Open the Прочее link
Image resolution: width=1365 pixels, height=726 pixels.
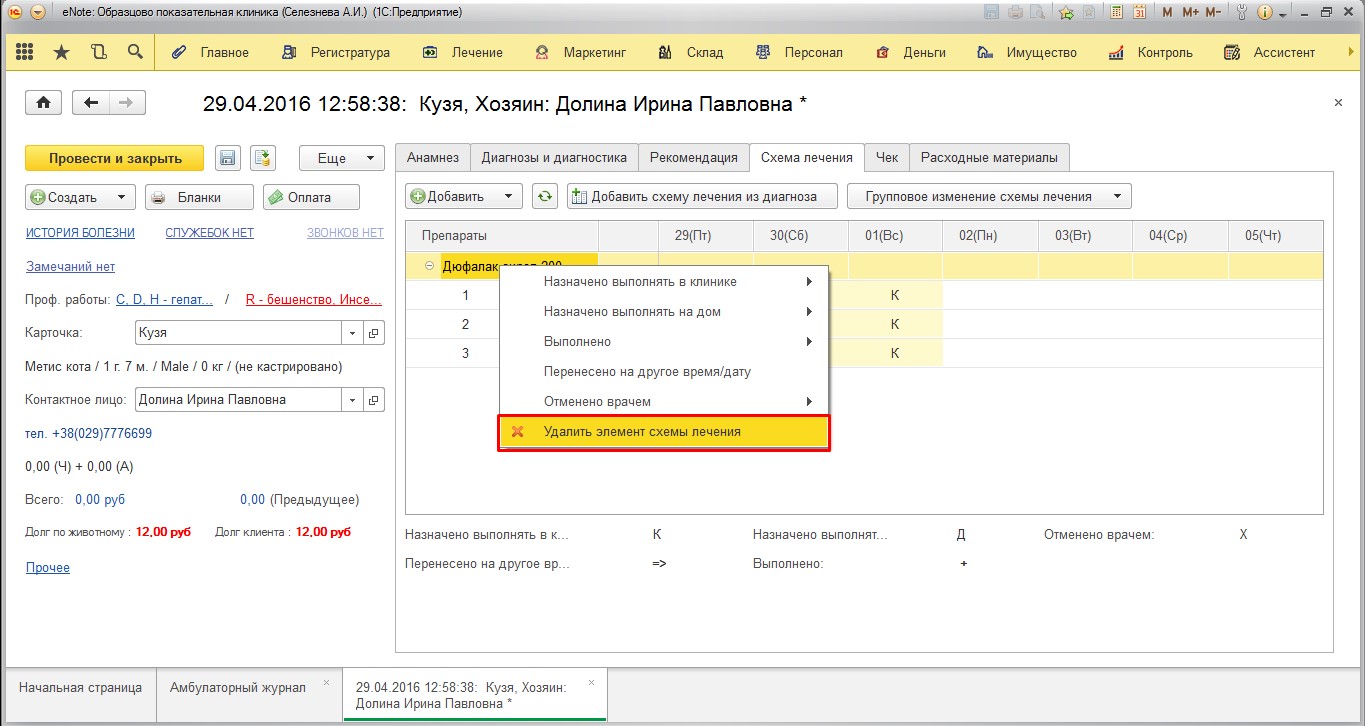click(48, 568)
